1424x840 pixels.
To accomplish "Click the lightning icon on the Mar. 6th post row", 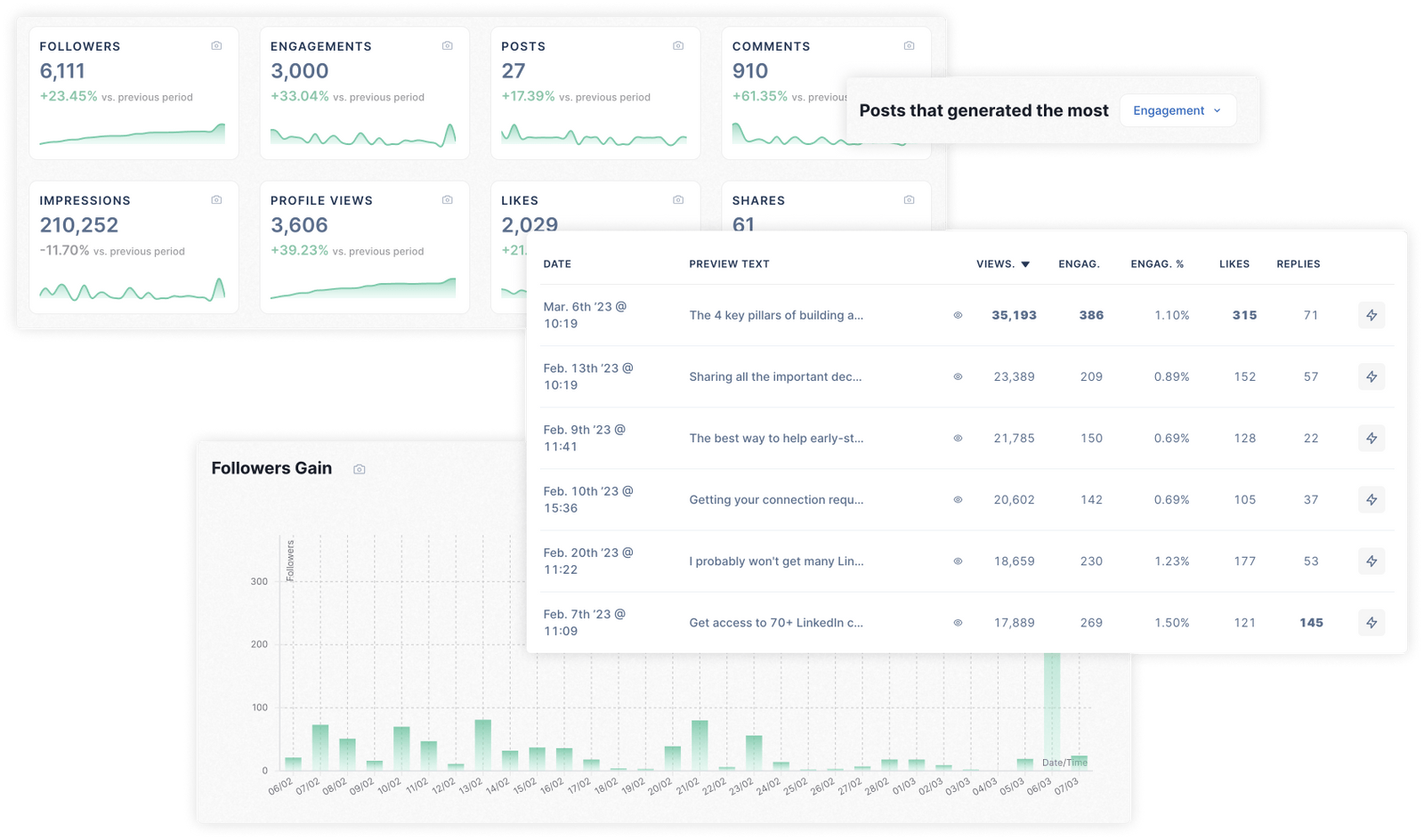I will (1371, 315).
